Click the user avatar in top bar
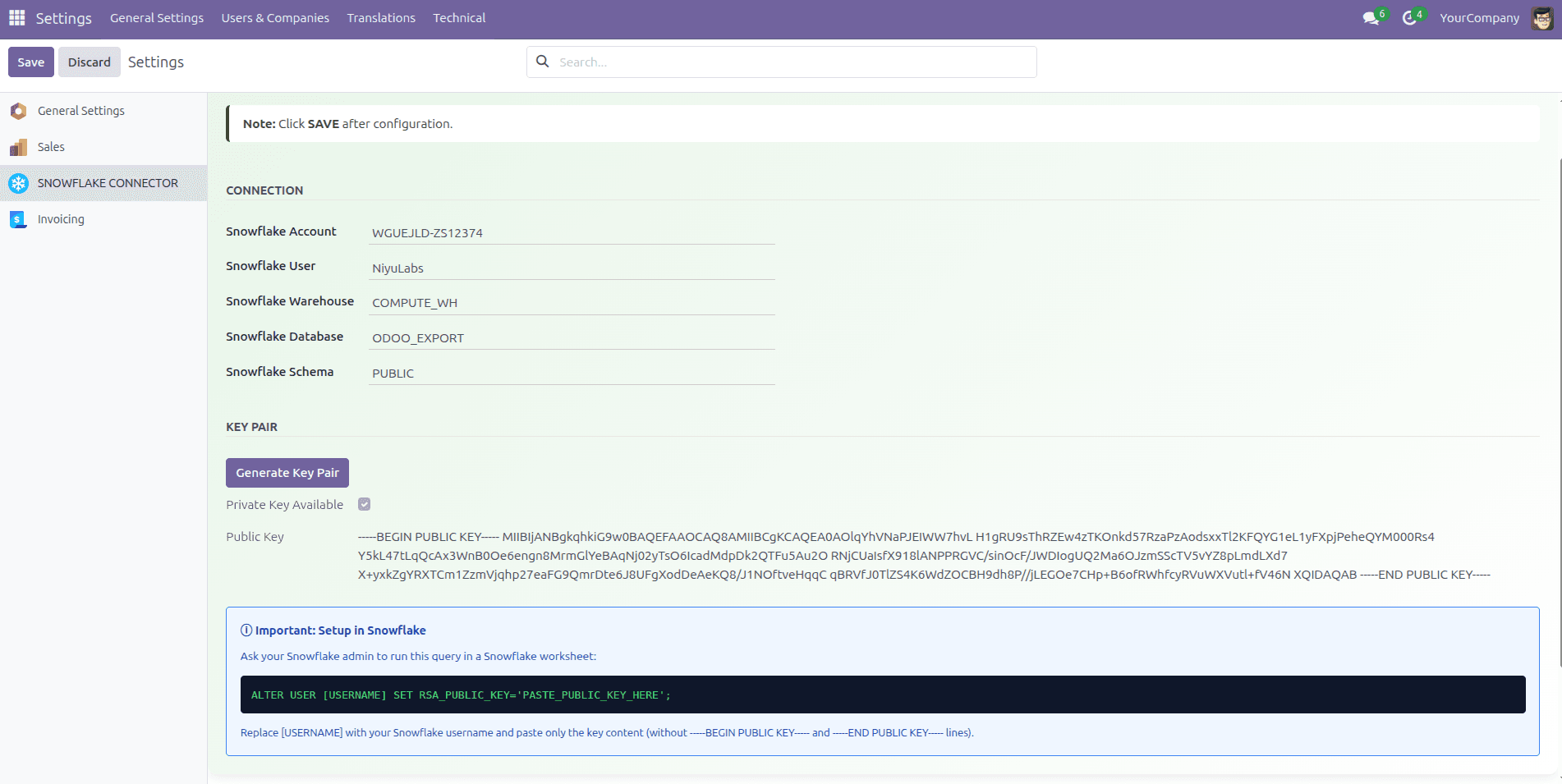 [1542, 18]
